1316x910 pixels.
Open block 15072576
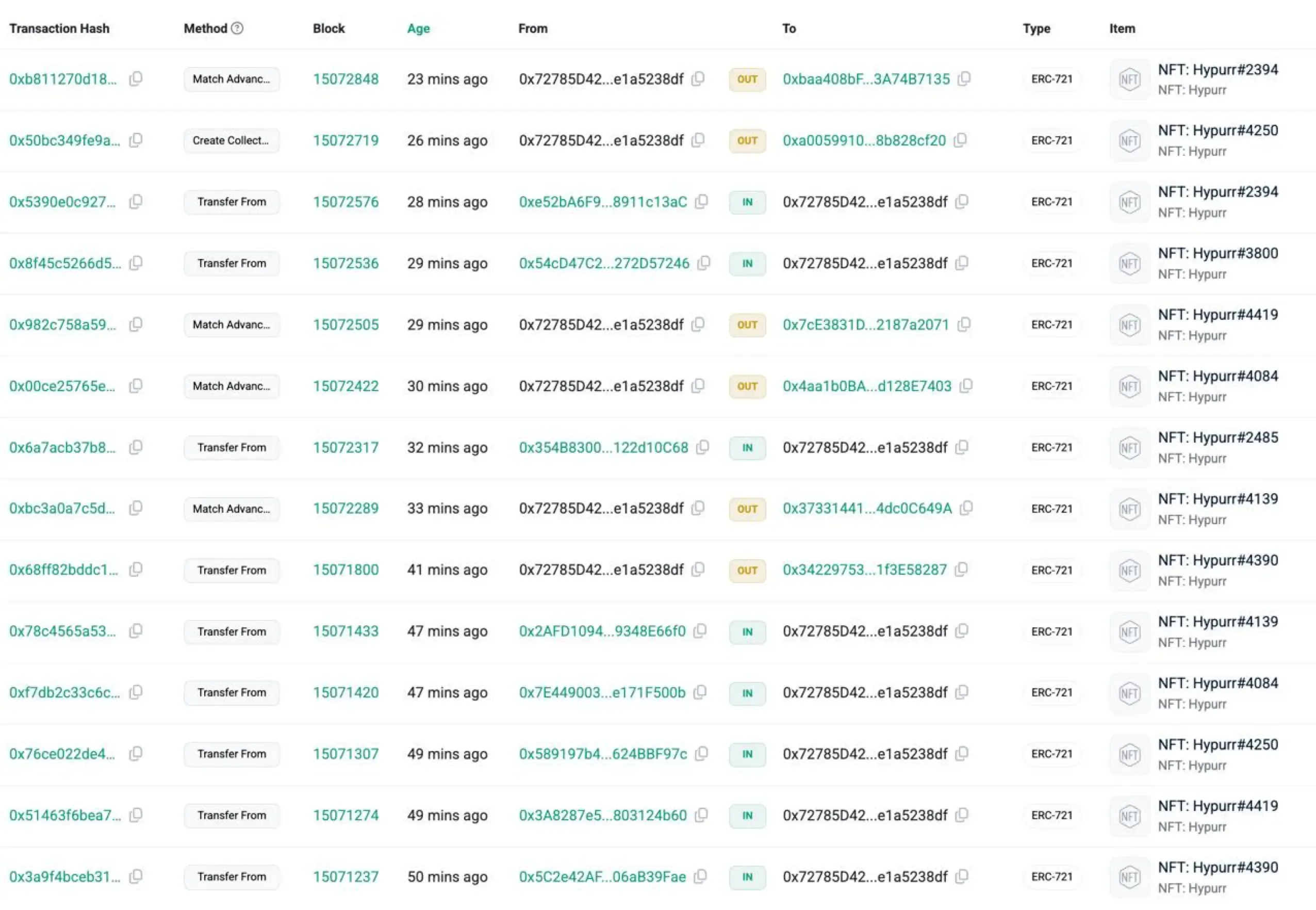click(x=346, y=202)
